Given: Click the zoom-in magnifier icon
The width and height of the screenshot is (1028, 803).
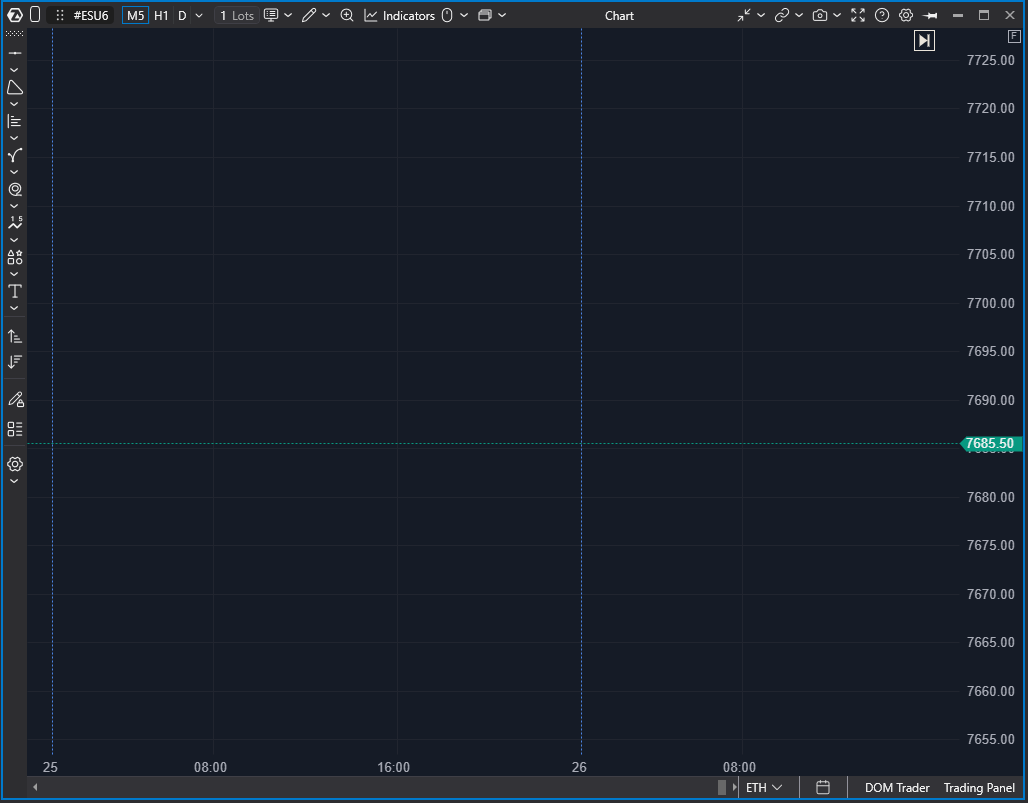Looking at the screenshot, I should tap(347, 15).
